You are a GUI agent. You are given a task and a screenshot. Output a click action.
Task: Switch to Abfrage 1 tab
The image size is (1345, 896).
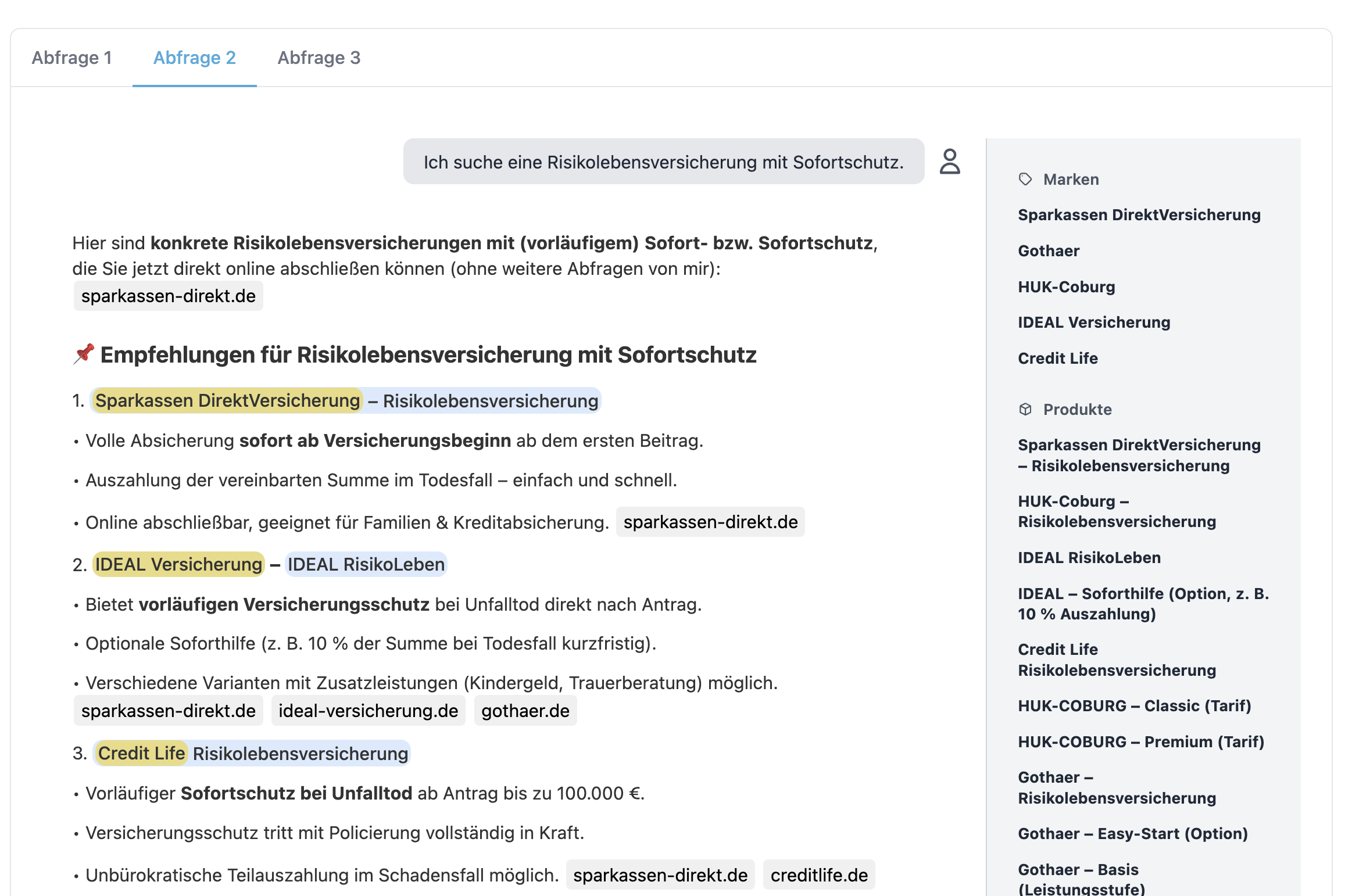[71, 58]
